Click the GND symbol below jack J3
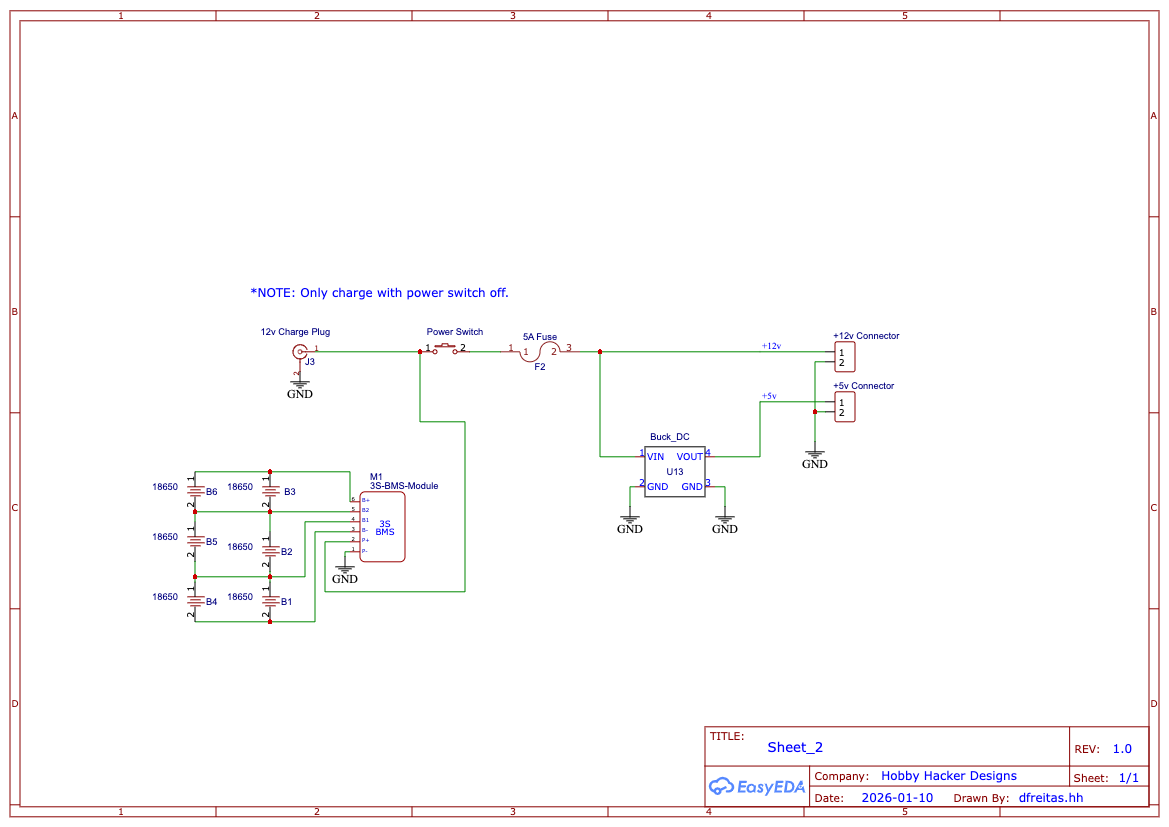This screenshot has height=827, width=1169. 300,389
